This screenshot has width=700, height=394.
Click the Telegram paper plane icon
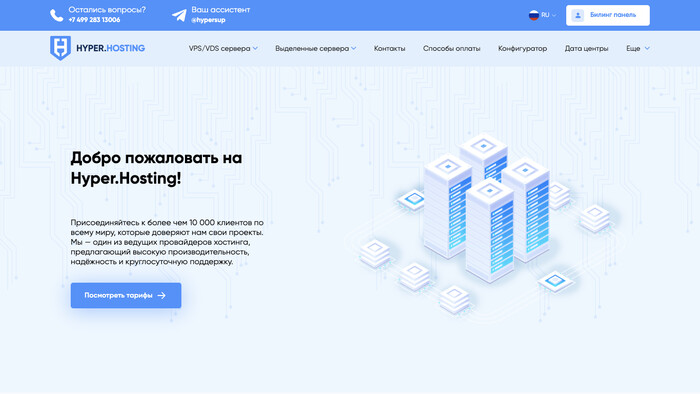pos(179,15)
